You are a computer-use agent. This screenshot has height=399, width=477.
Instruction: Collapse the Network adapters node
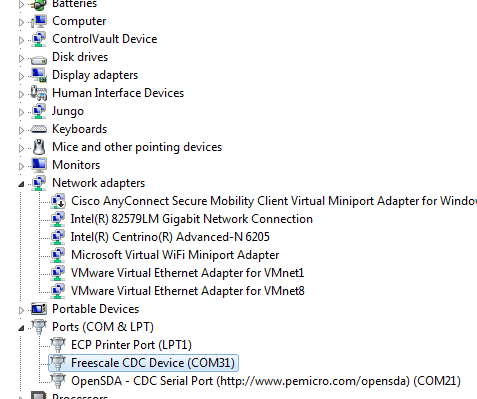point(21,184)
